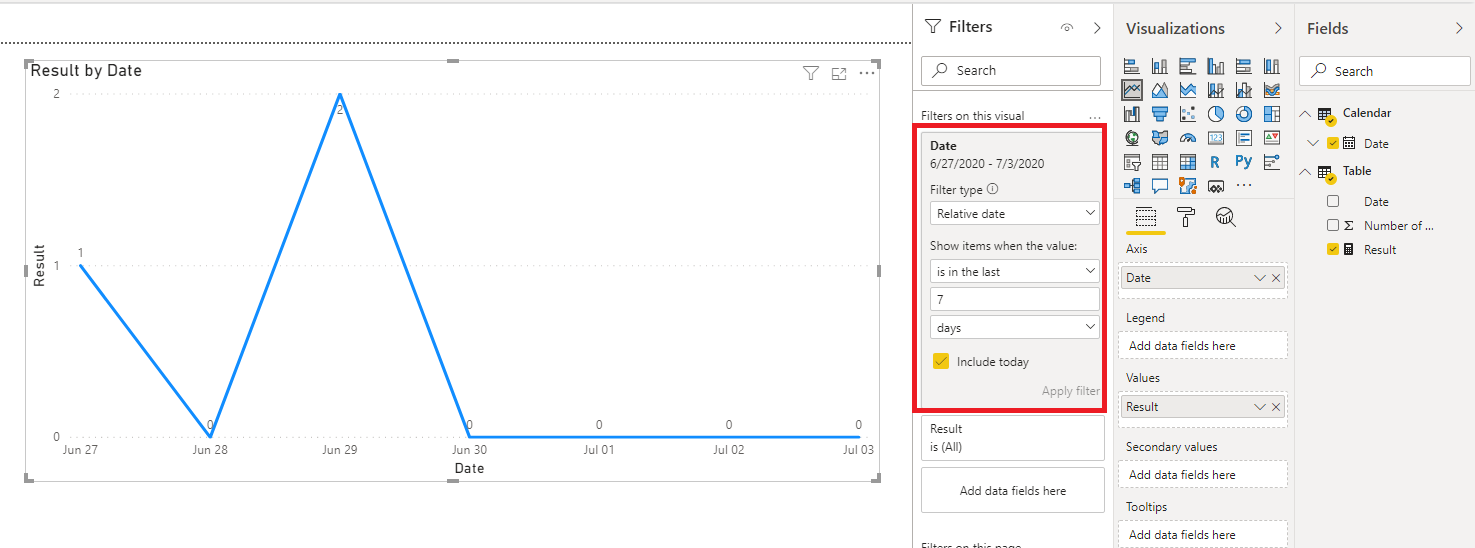The height and width of the screenshot is (548, 1475).
Task: Open the Values Result field dropdown arrow
Action: coord(1260,407)
